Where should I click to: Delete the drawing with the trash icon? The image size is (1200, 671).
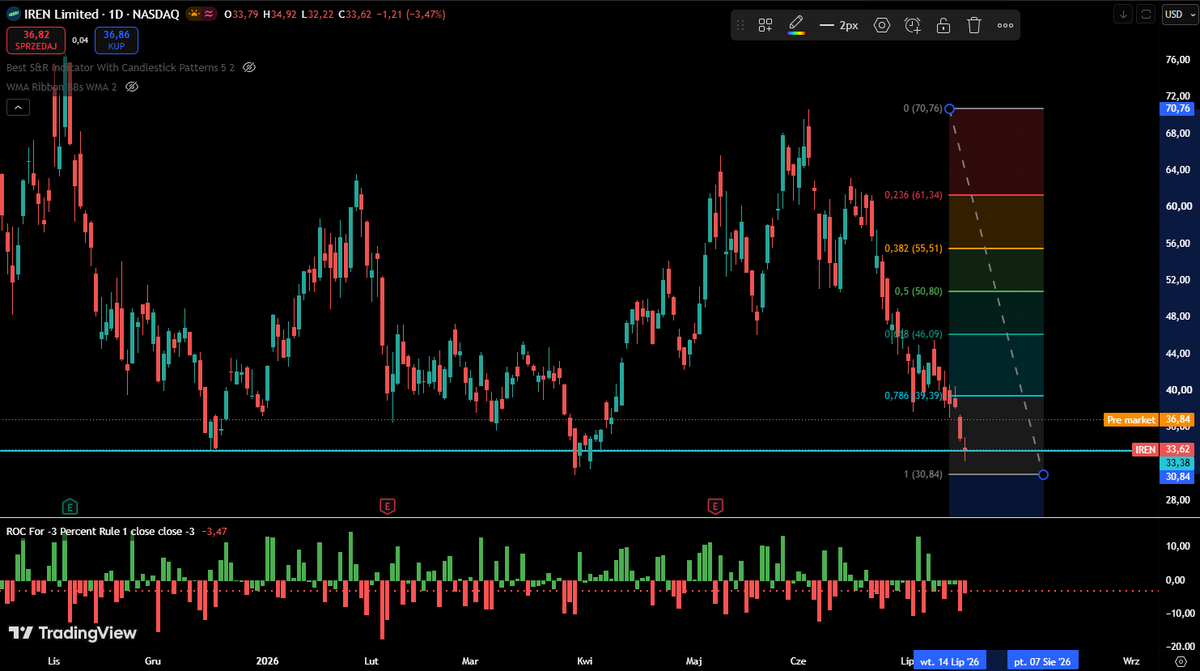pos(974,25)
